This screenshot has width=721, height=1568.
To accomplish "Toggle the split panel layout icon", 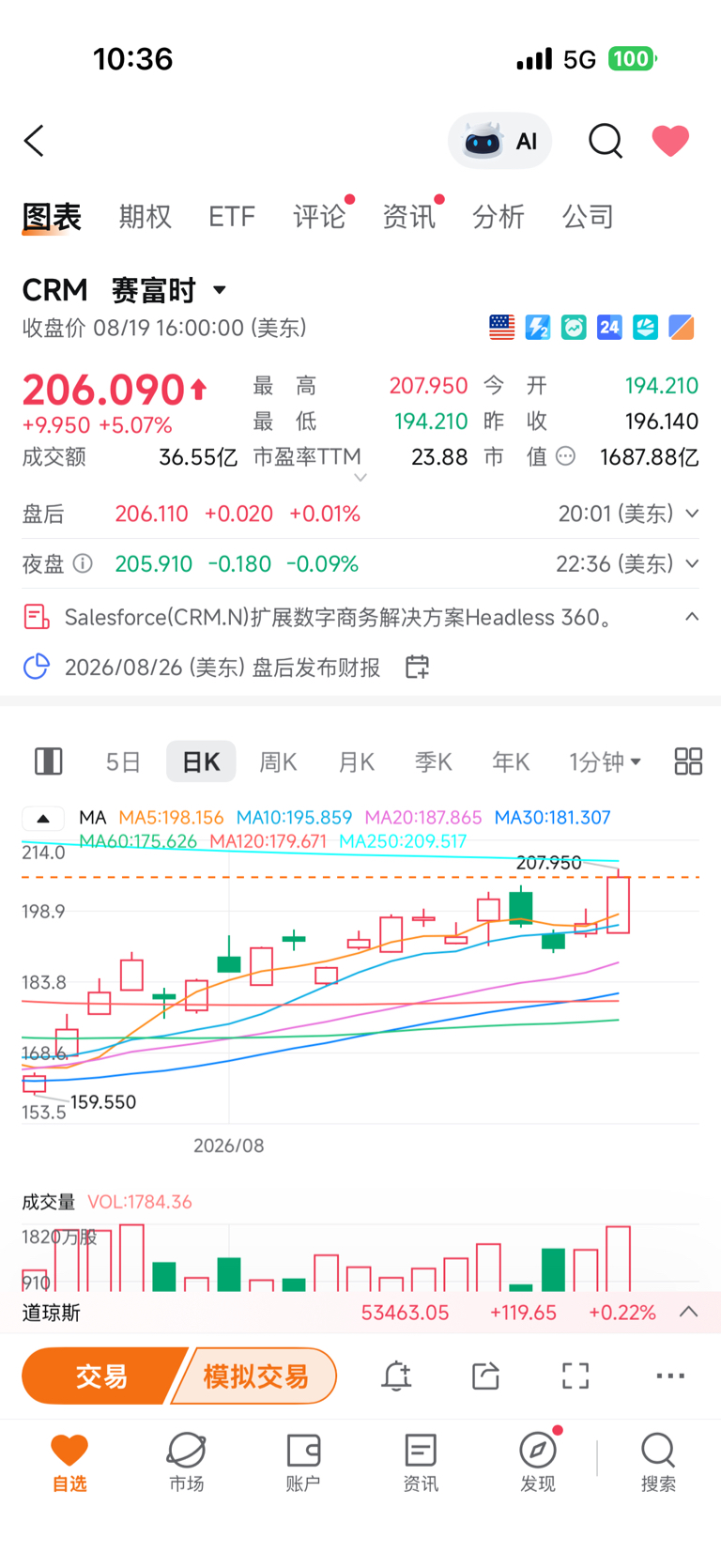I will [49, 761].
